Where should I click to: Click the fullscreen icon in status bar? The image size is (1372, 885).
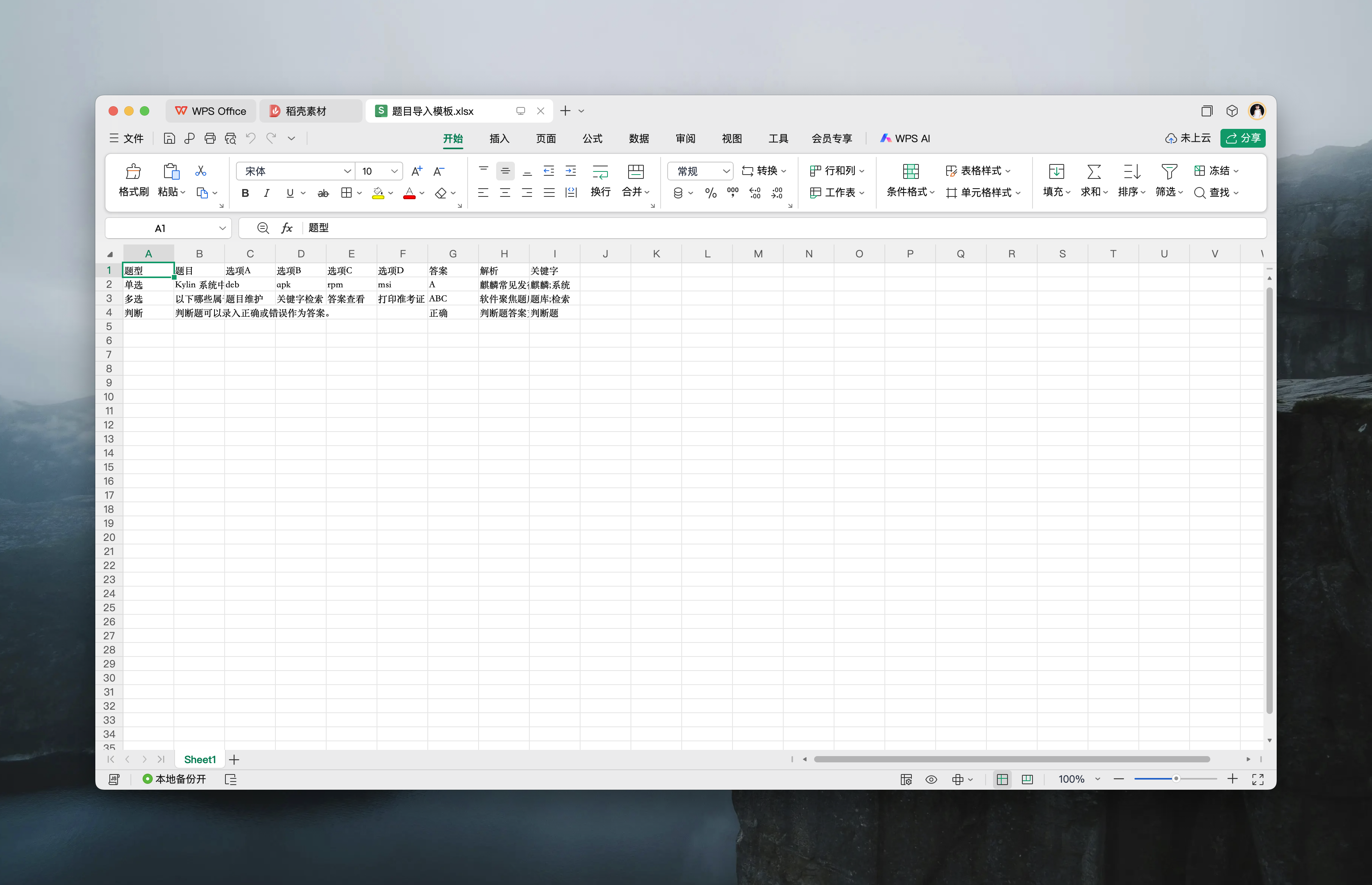coord(1258,779)
